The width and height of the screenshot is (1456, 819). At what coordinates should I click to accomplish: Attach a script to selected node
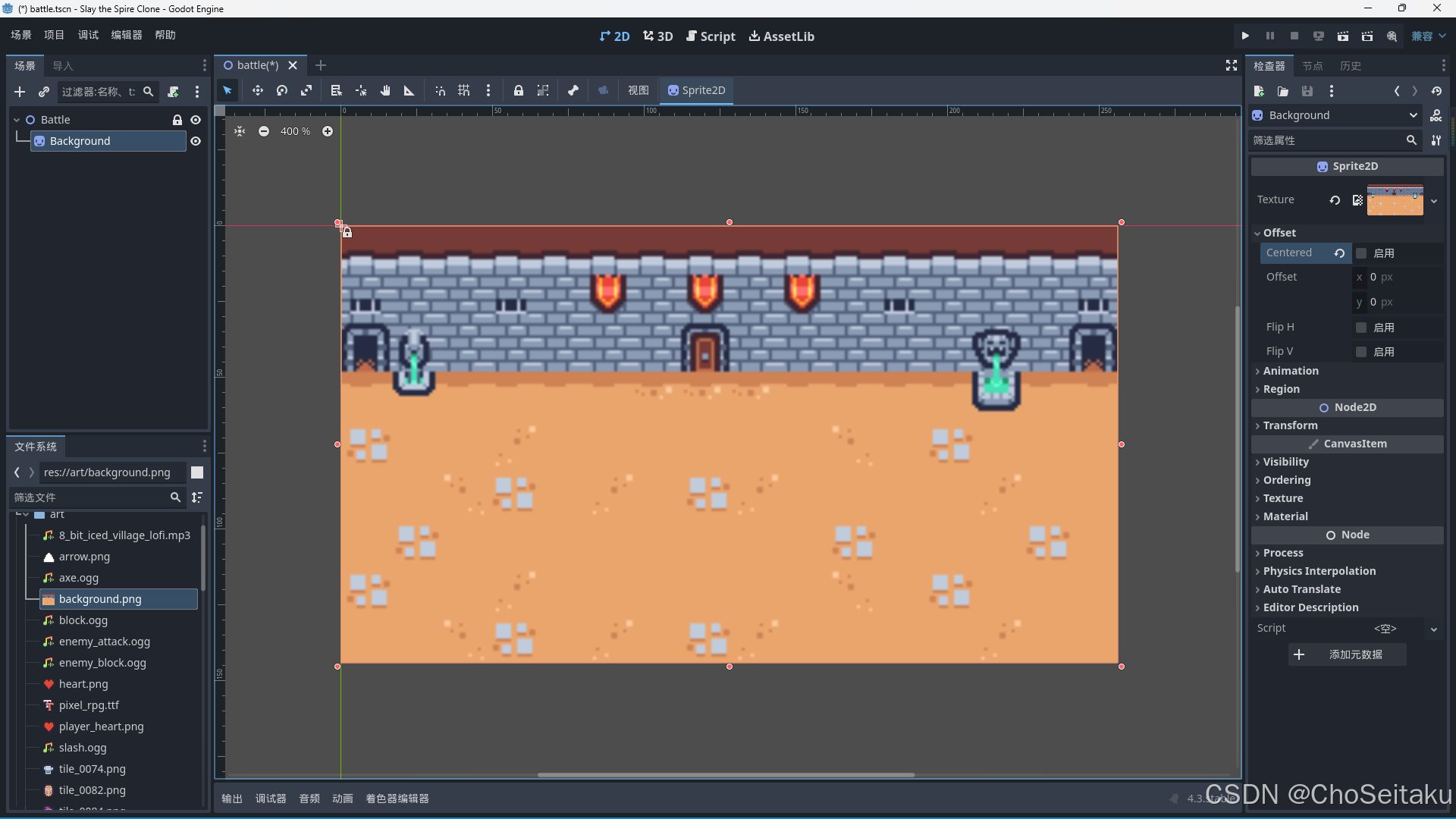tap(174, 92)
